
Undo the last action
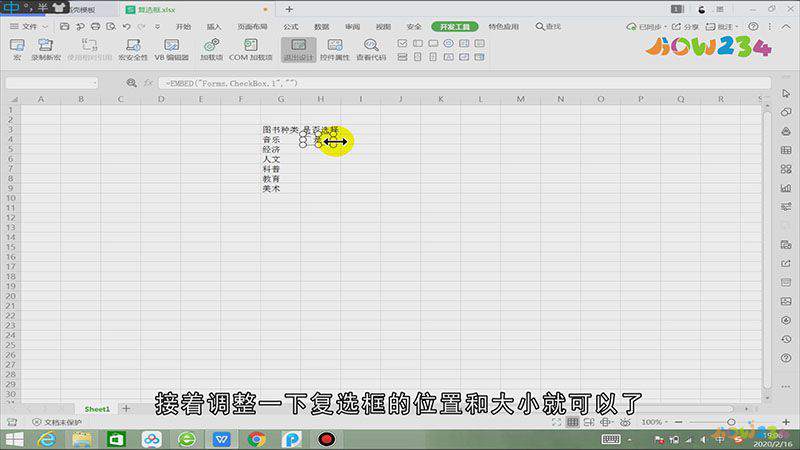pos(126,26)
